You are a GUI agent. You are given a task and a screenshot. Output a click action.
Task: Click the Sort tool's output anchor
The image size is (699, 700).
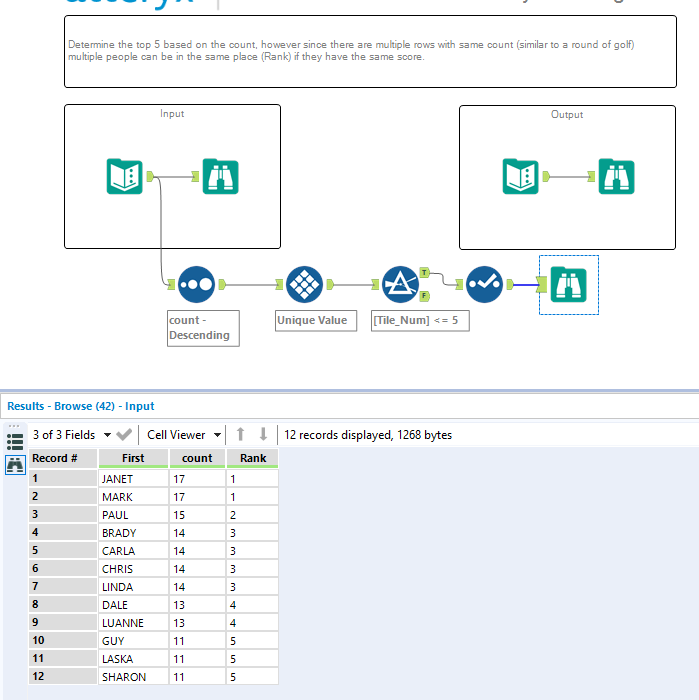[x=222, y=284]
